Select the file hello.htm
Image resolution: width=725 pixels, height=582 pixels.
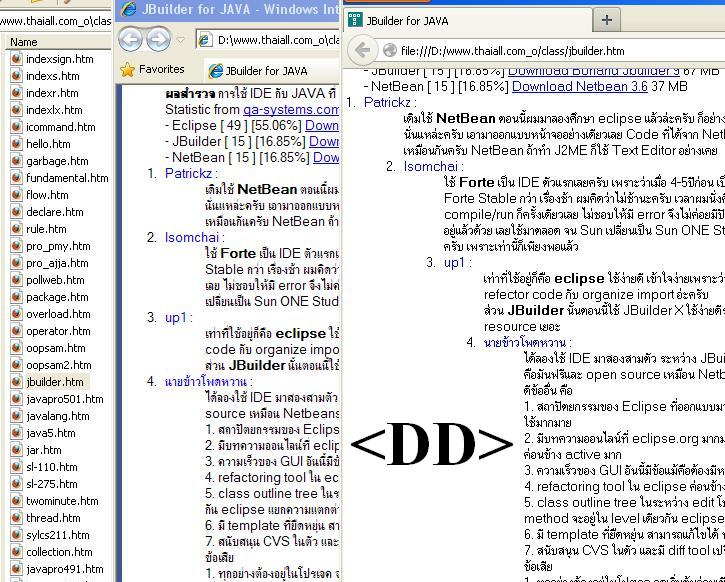click(x=48, y=144)
